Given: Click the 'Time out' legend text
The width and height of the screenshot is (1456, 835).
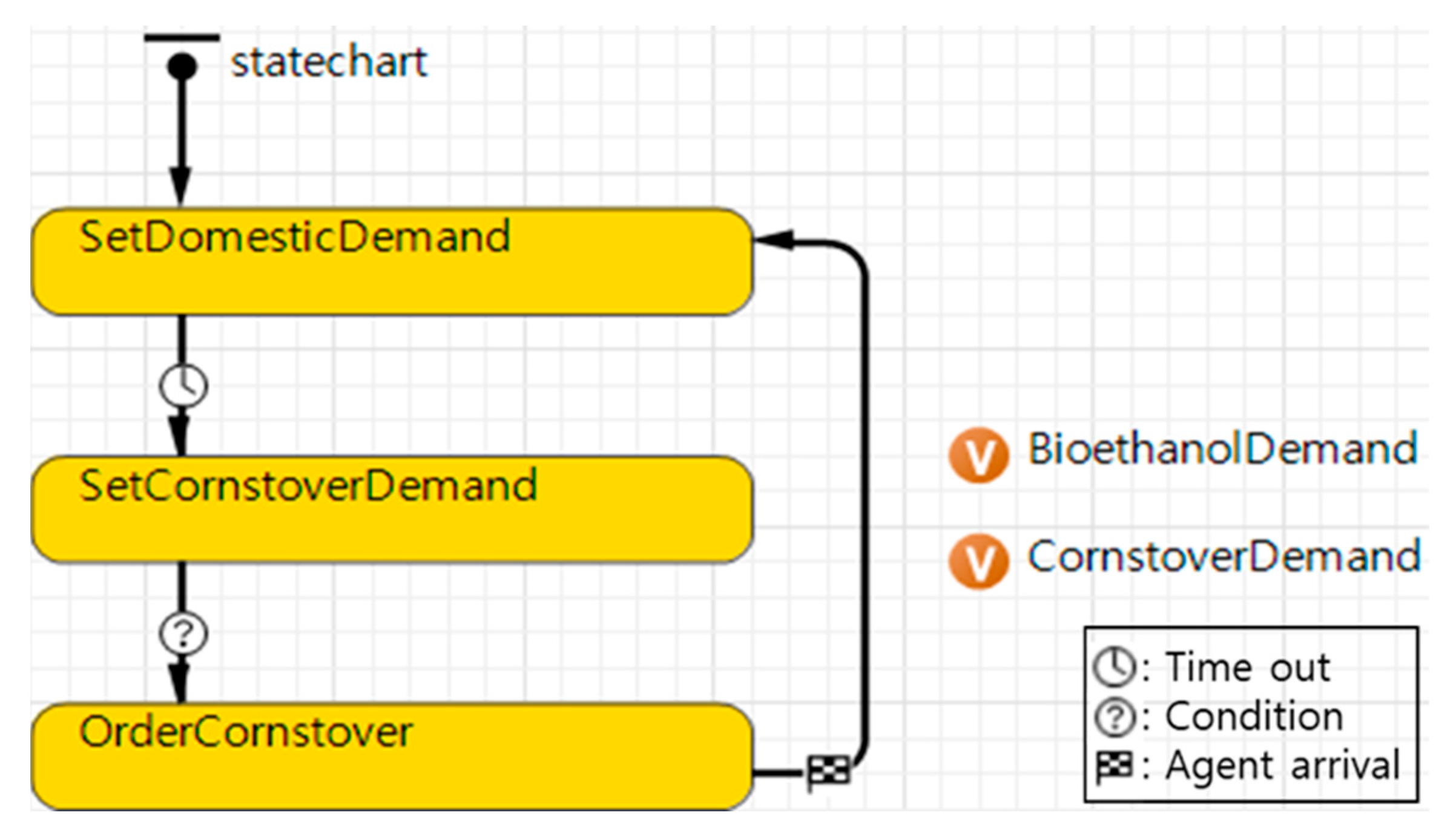Looking at the screenshot, I should [1248, 667].
